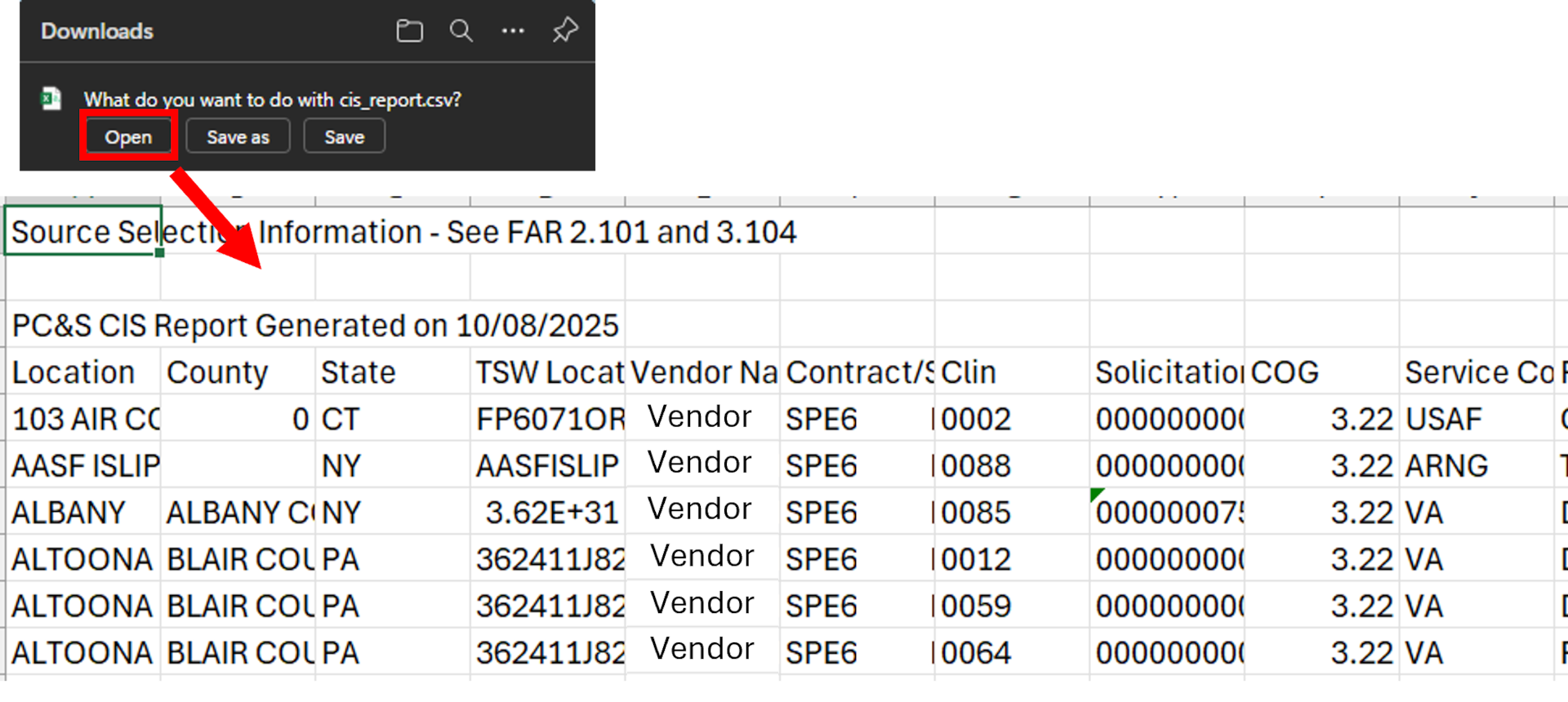The width and height of the screenshot is (1568, 702).
Task: Select the USAF service cell
Action: (1477, 419)
